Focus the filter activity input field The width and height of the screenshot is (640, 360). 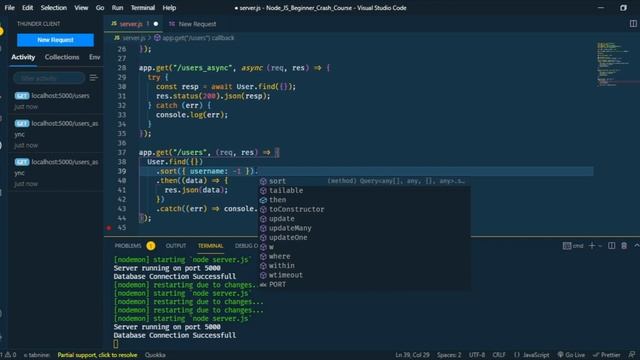[49, 78]
